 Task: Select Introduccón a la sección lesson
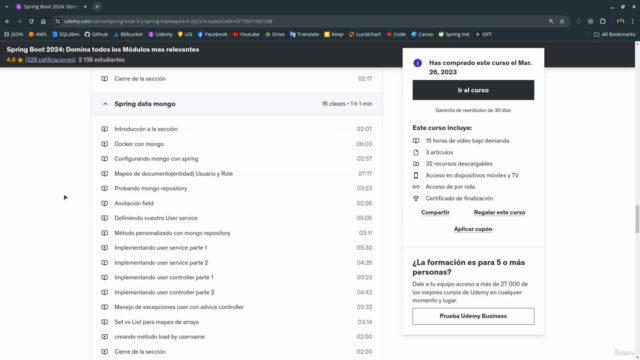[146, 129]
